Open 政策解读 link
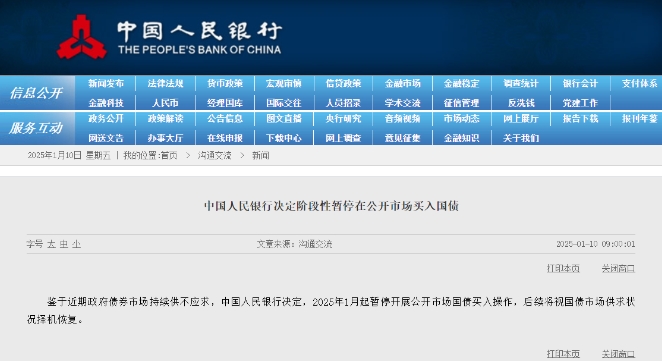662x361 pixels. pos(166,119)
